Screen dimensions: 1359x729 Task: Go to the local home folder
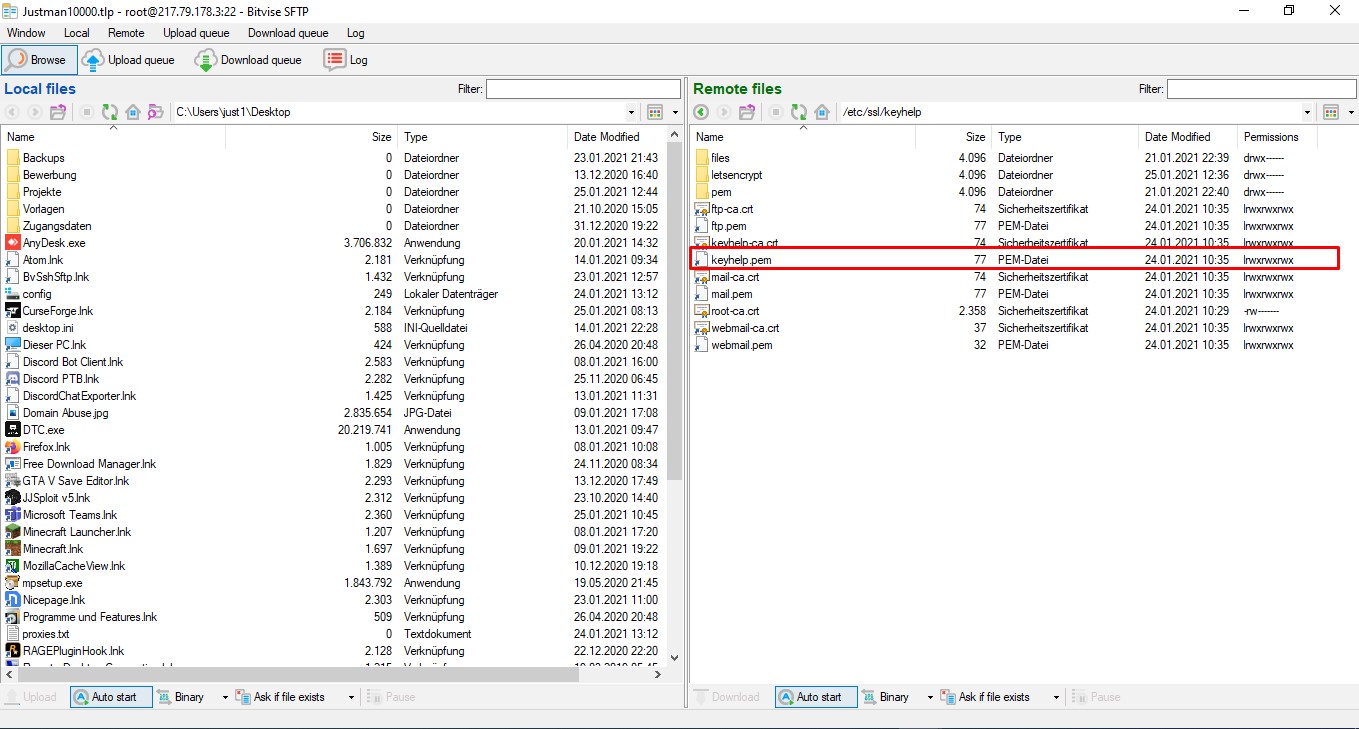(x=132, y=112)
